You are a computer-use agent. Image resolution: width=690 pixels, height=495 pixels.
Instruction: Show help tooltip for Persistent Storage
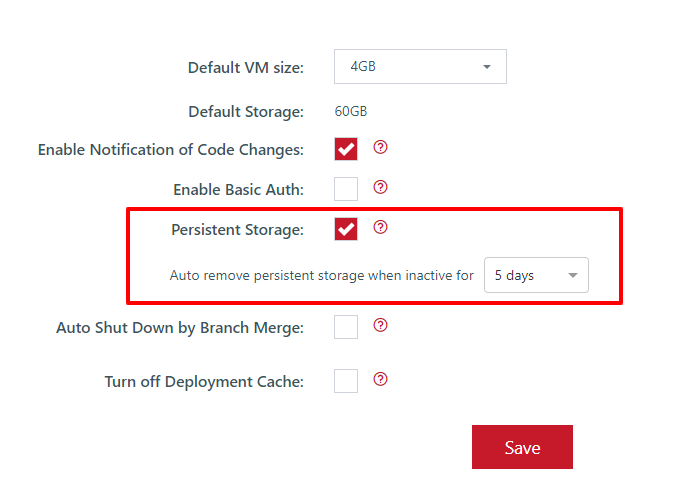point(380,227)
